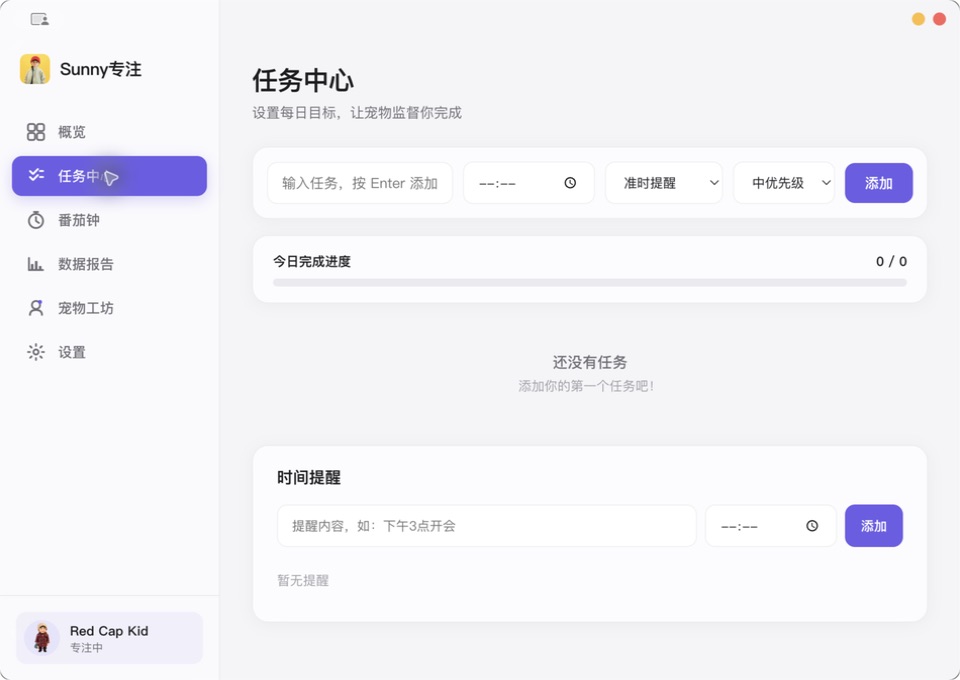
Task: Click the 数据报告 bar chart icon
Action: tap(36, 264)
